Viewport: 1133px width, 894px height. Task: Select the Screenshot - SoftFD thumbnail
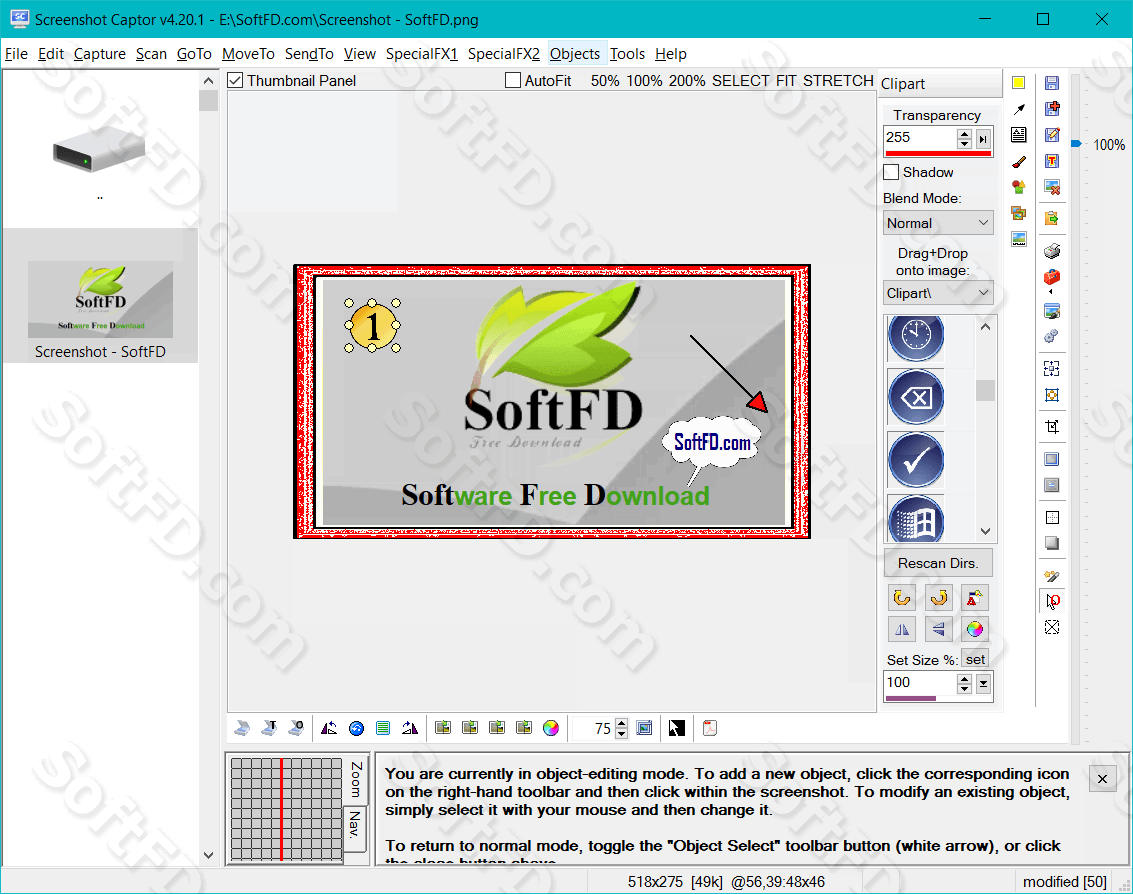pyautogui.click(x=100, y=296)
